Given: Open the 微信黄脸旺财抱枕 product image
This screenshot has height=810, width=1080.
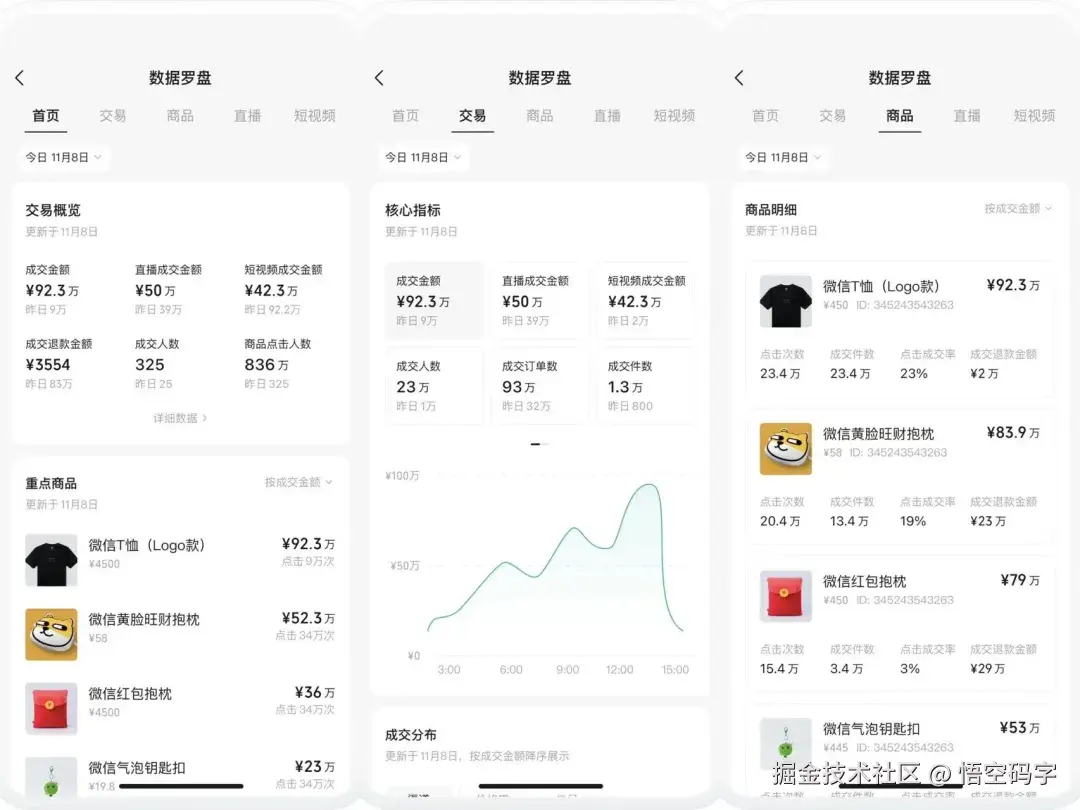Looking at the screenshot, I should 51,634.
